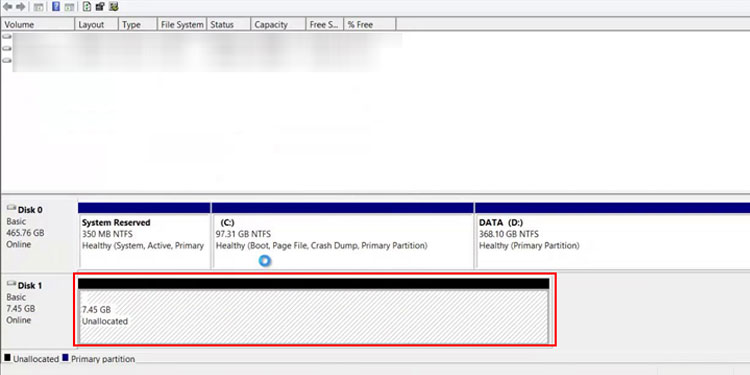Sort by the File System column header

182,24
